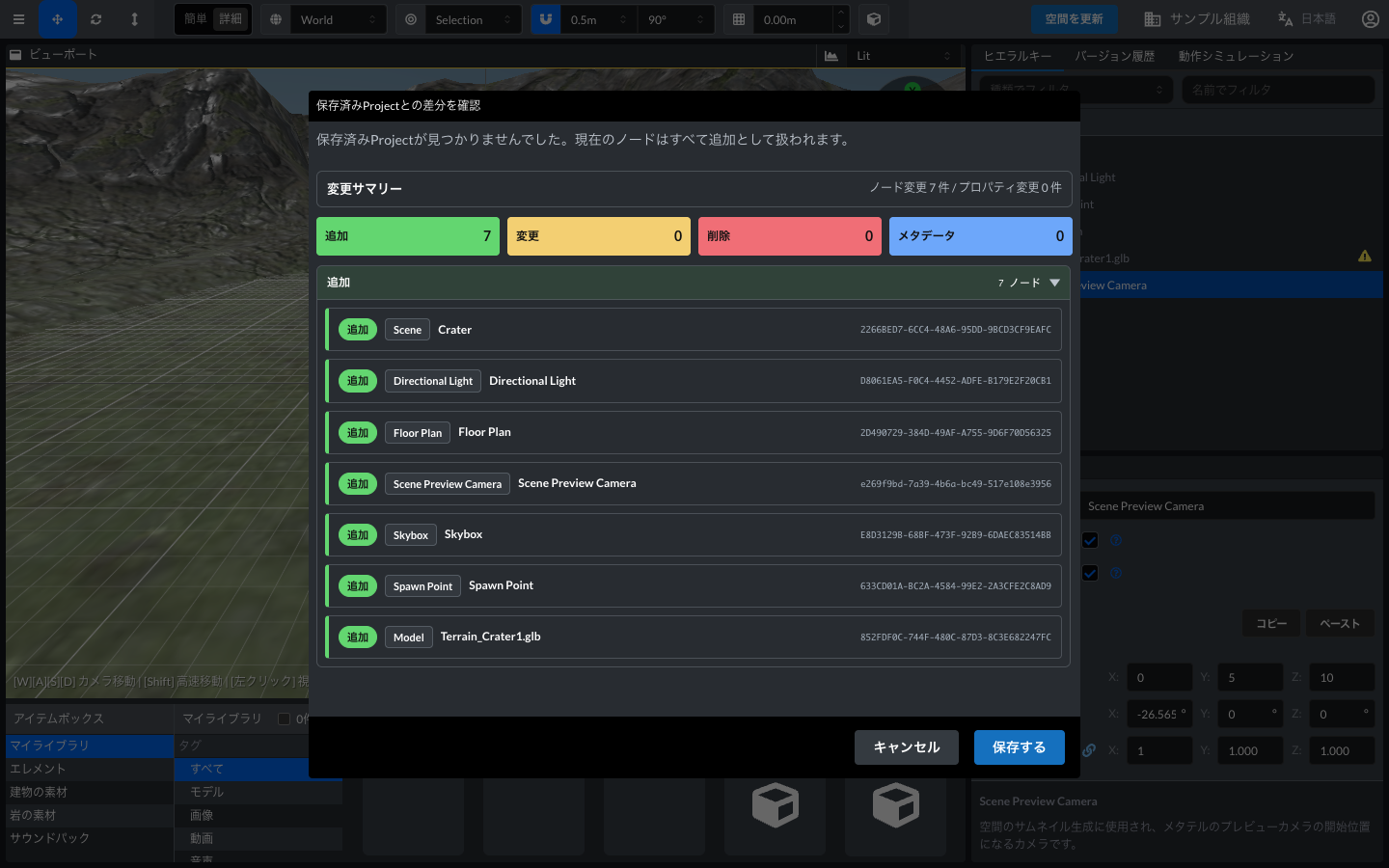1389x868 pixels.
Task: Switch editor mode to 簡単
Action: pos(196,19)
